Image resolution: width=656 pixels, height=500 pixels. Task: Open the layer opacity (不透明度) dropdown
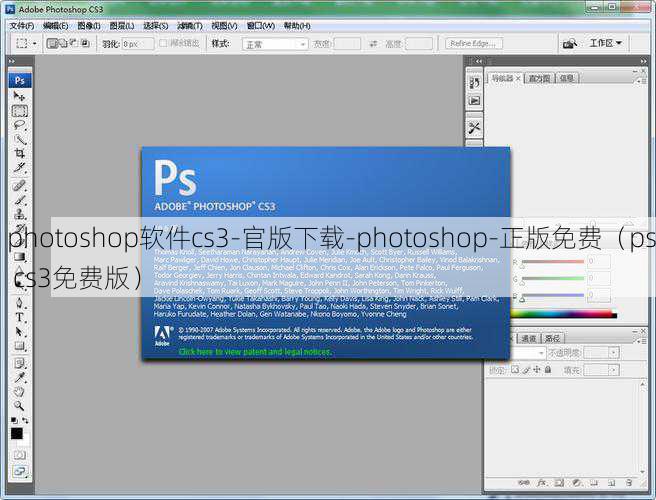tap(613, 353)
